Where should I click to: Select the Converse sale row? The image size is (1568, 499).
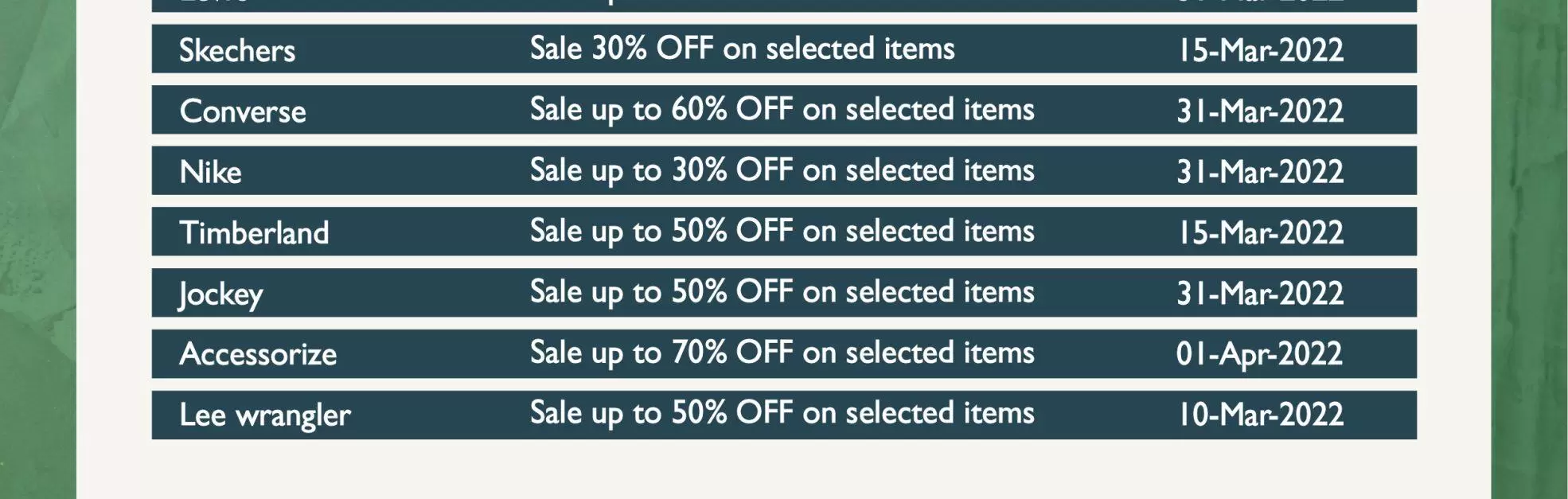point(784,110)
